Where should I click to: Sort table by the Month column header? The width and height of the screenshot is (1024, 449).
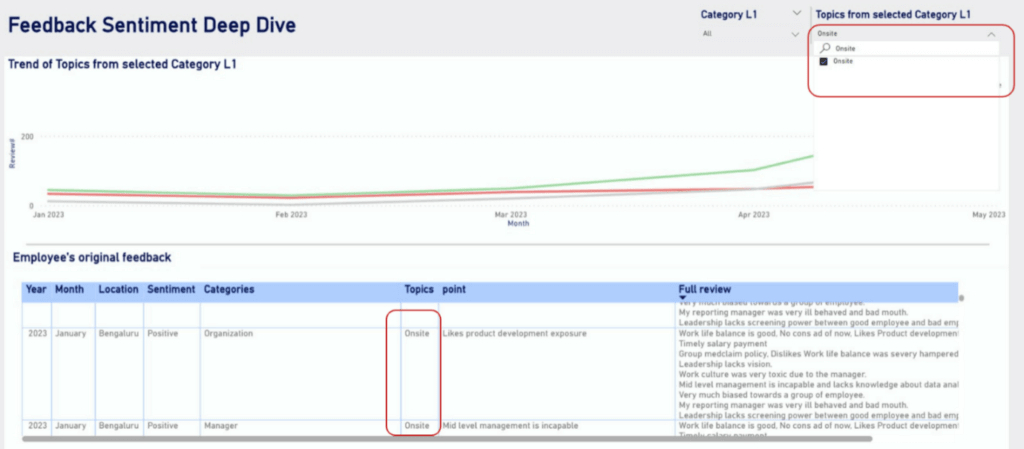coord(70,289)
